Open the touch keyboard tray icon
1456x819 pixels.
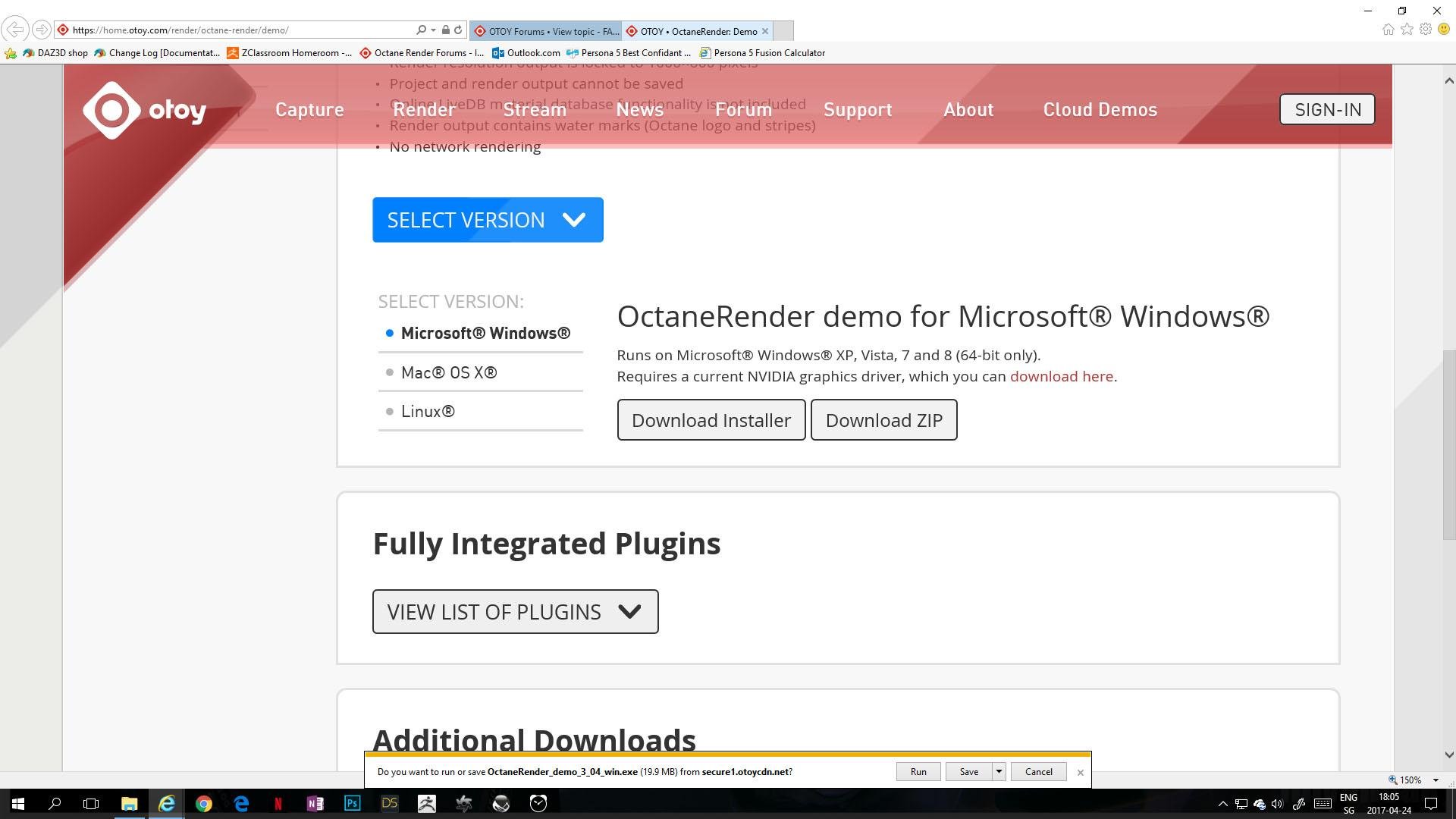(x=1323, y=804)
